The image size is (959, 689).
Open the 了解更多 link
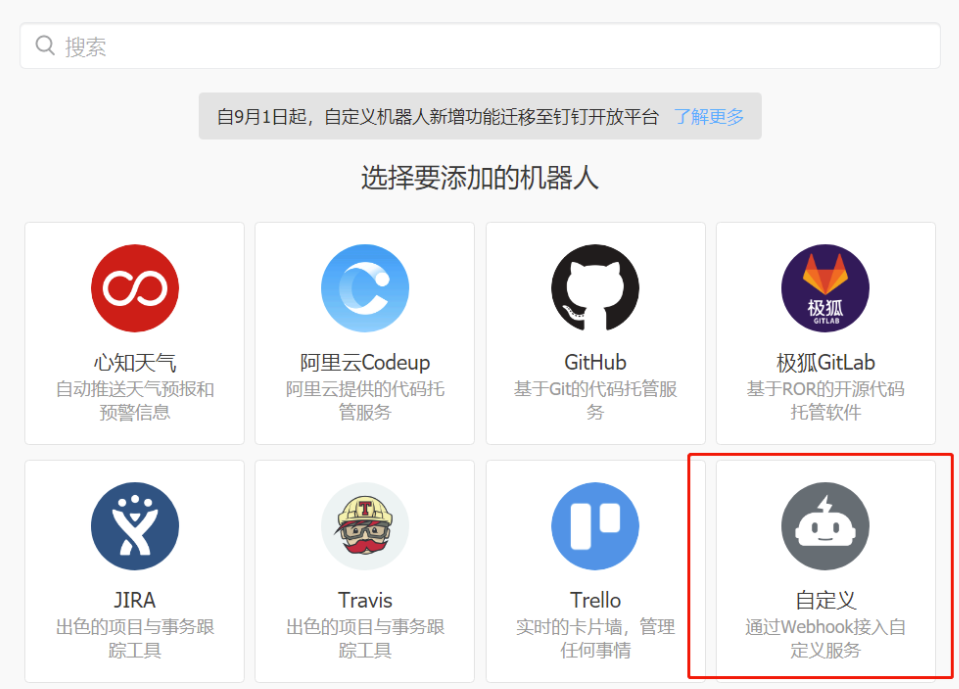tap(709, 116)
